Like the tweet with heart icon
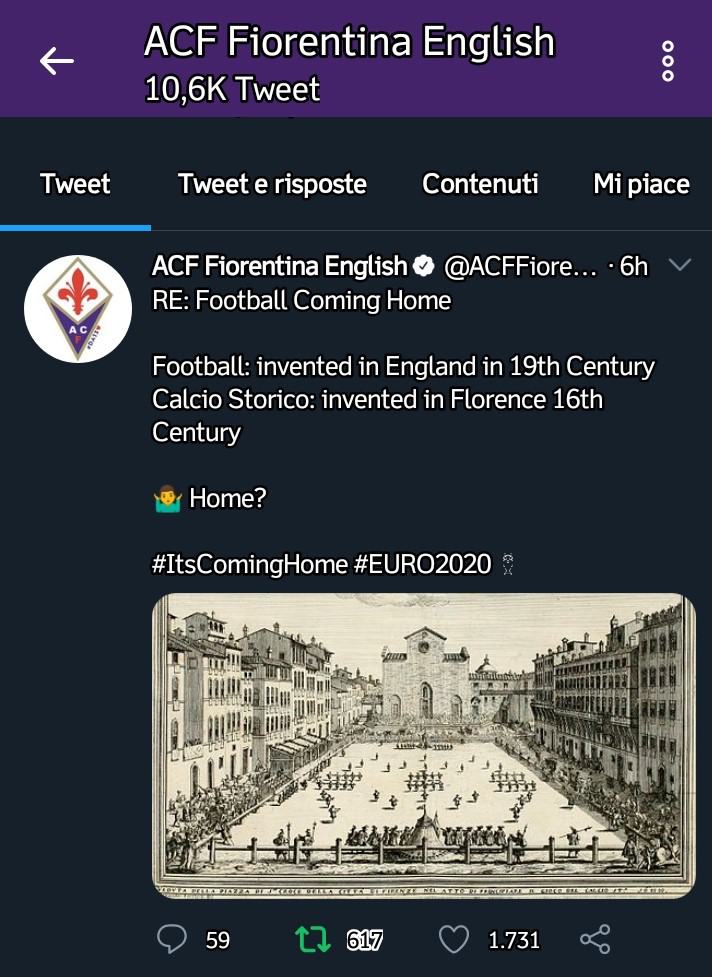The image size is (712, 977). (x=455, y=939)
